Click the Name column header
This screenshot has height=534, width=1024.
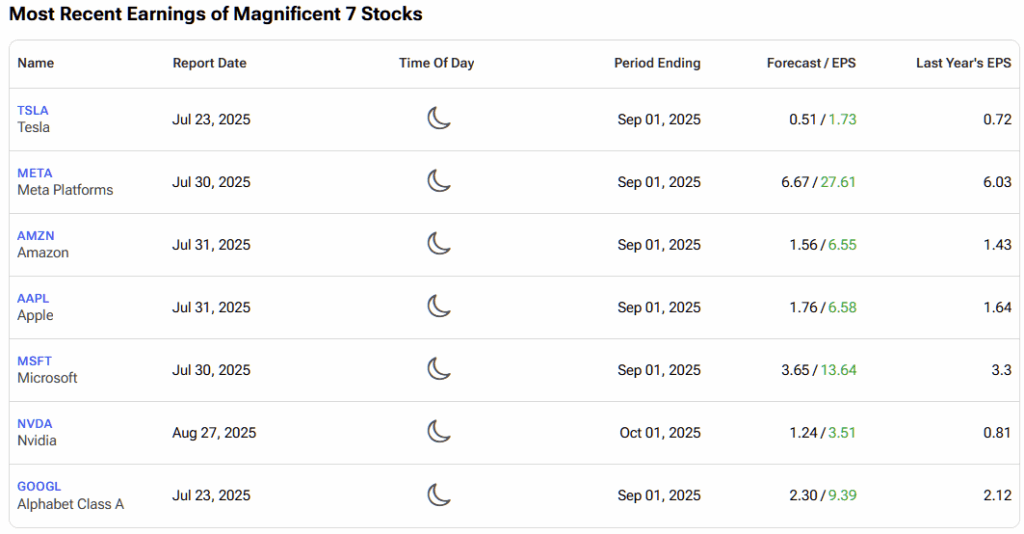(36, 63)
